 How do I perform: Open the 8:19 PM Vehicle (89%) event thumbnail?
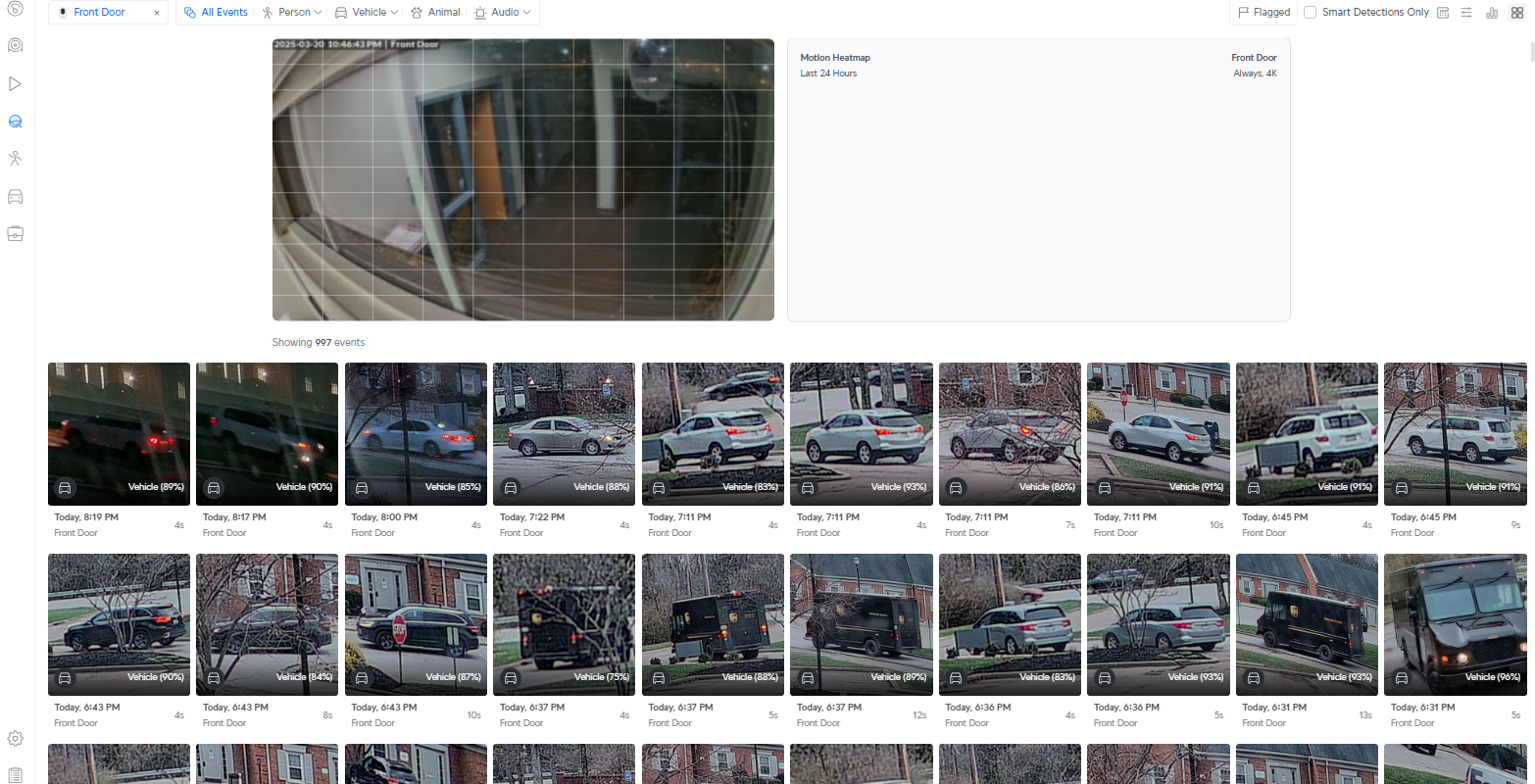[x=119, y=434]
